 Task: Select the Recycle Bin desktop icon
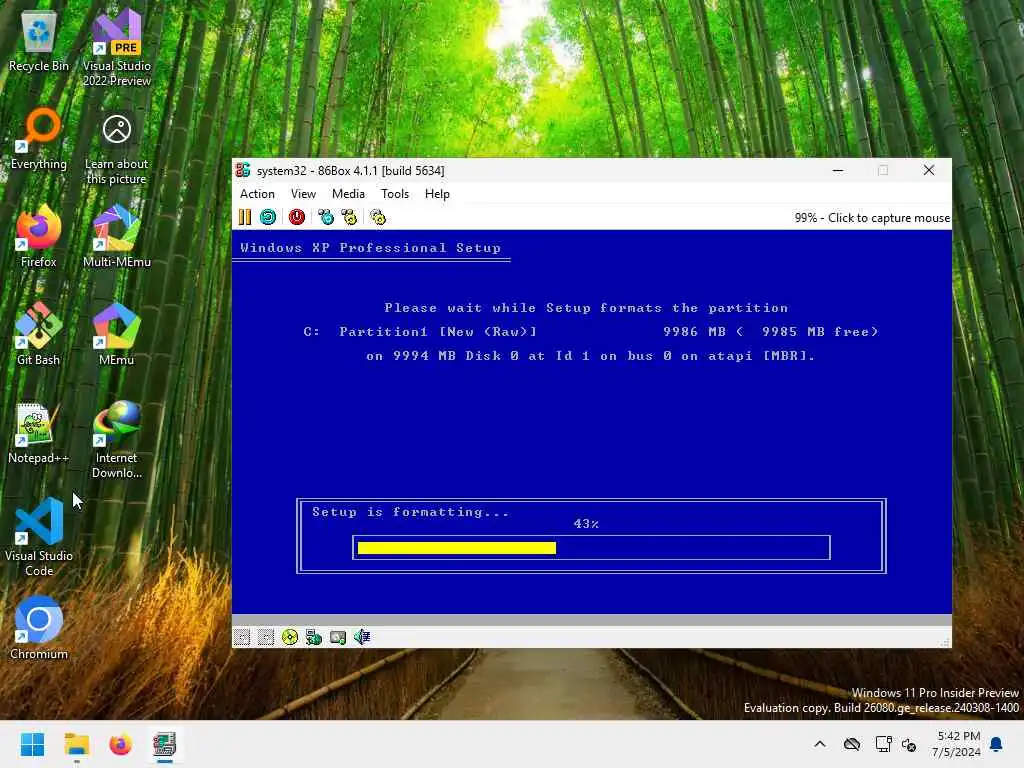click(x=39, y=42)
